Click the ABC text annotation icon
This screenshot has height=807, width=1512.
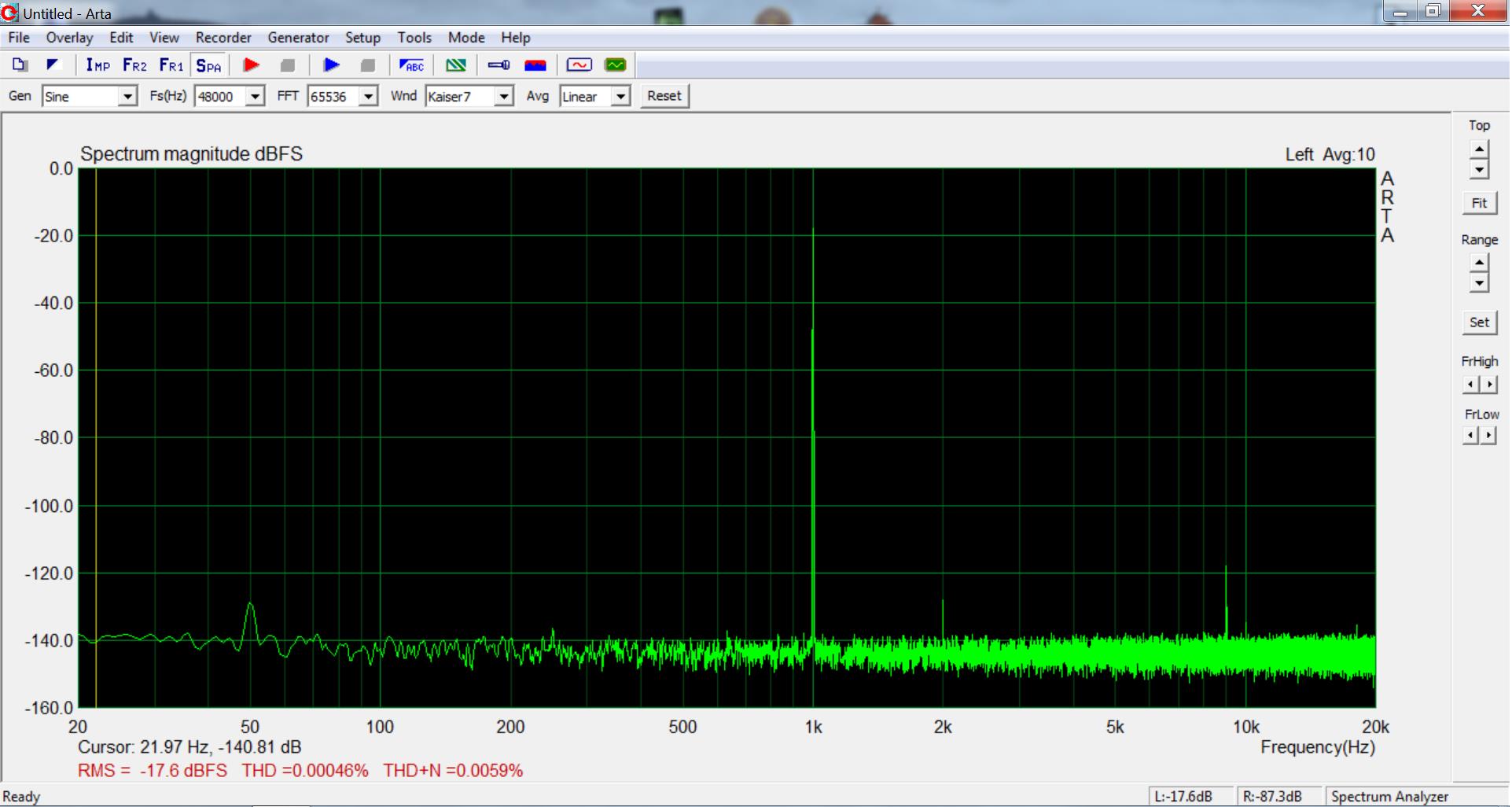(x=411, y=65)
